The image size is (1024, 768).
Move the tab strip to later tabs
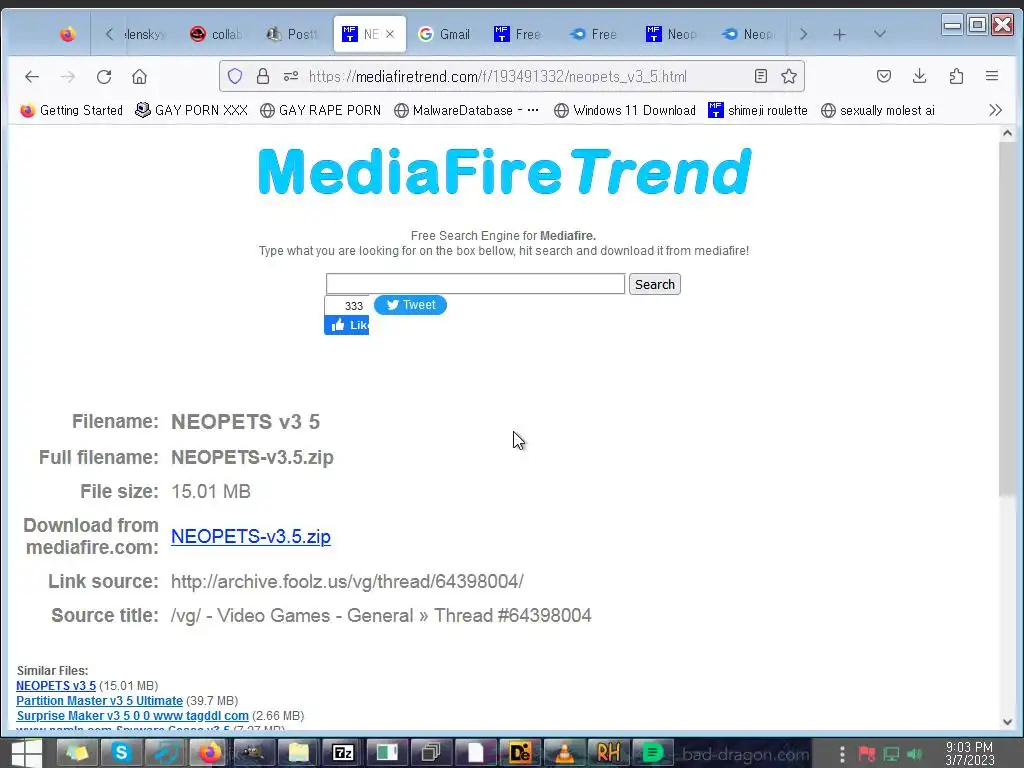pyautogui.click(x=803, y=34)
